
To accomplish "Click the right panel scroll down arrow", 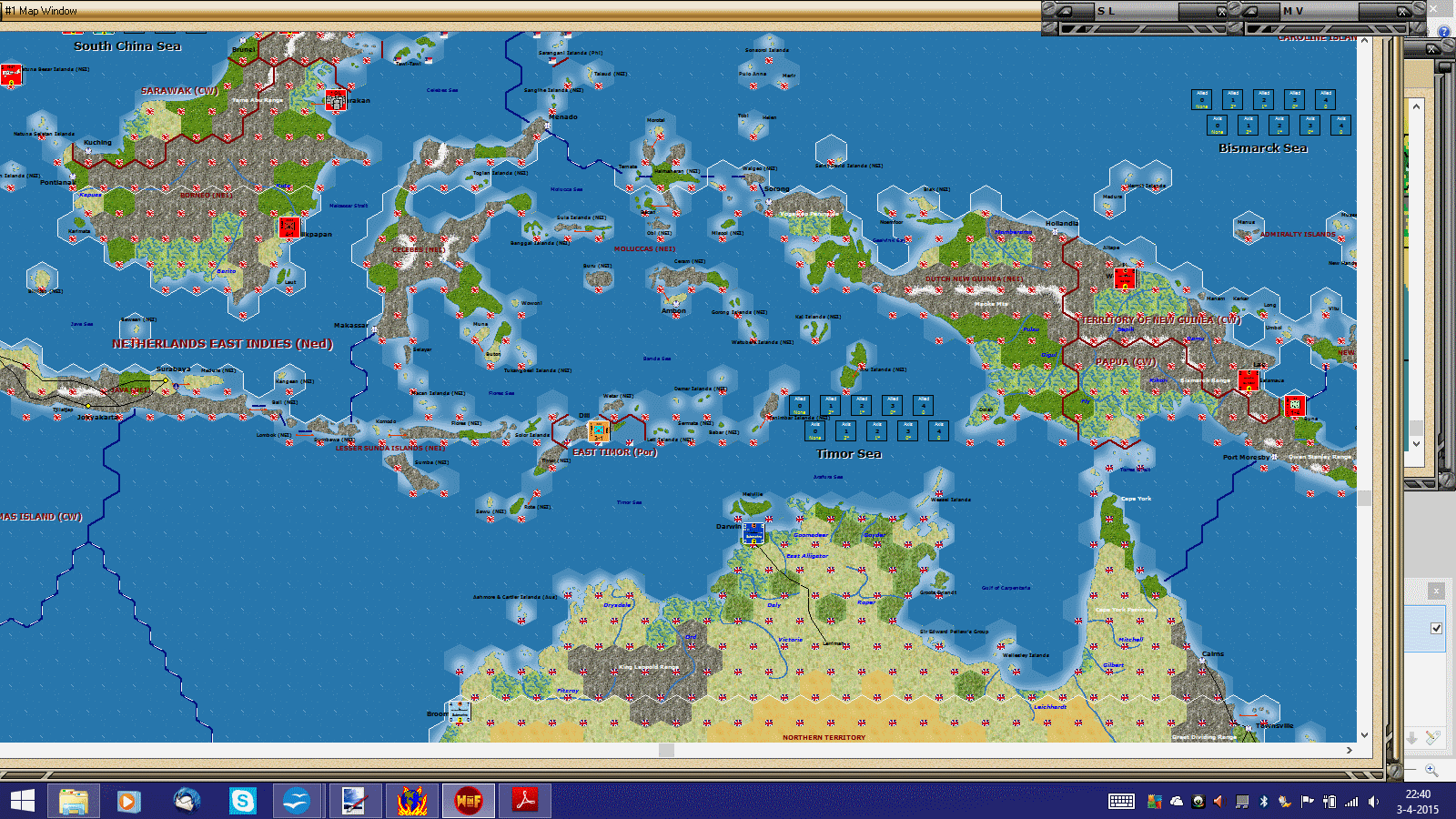I will coord(1416,444).
